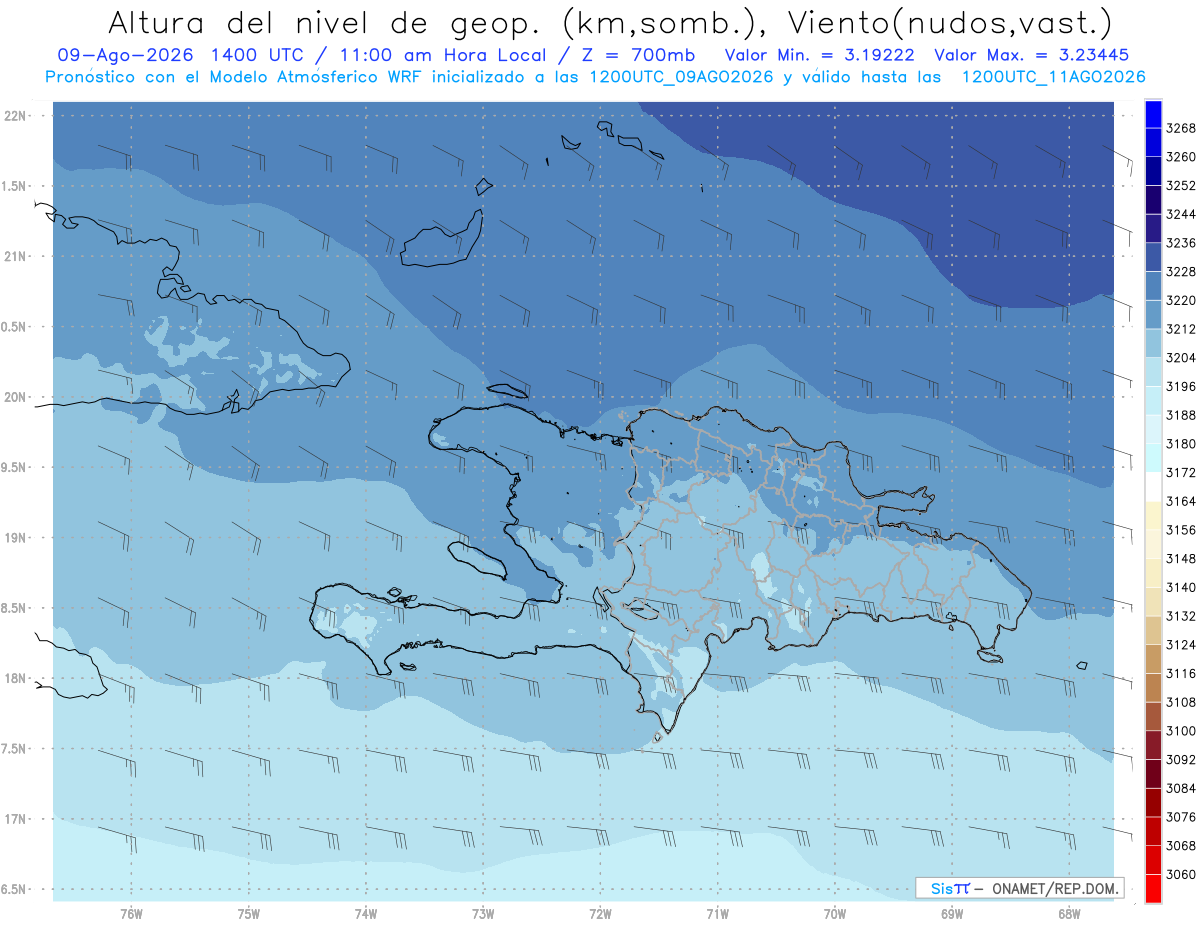
Task: Click the white swatch between 3172 and 3164
Action: (1153, 487)
